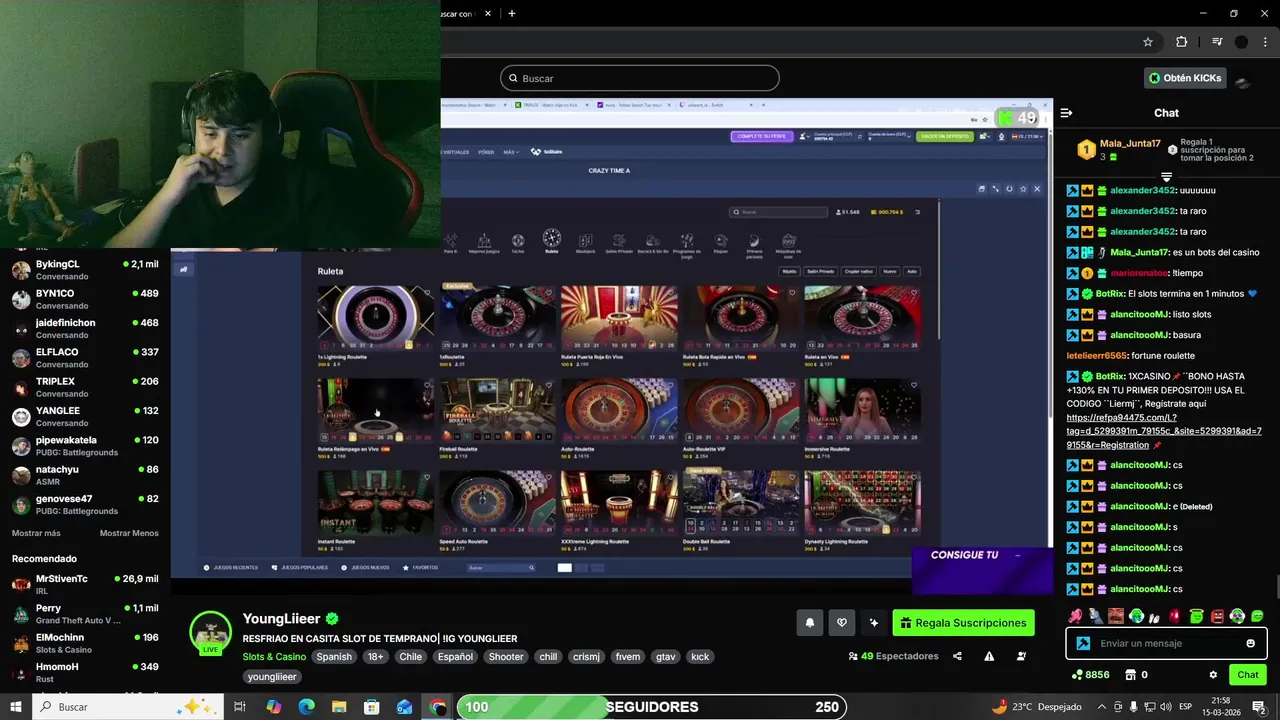
Task: Click the 23°C Despejado weather widget
Action: (1036, 707)
